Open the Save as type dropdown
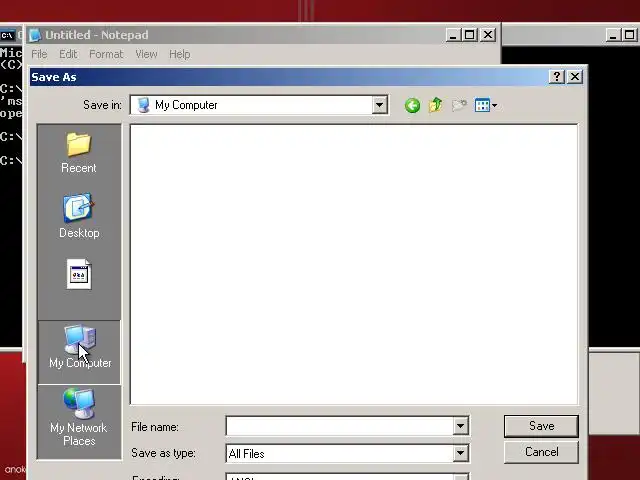 click(460, 453)
